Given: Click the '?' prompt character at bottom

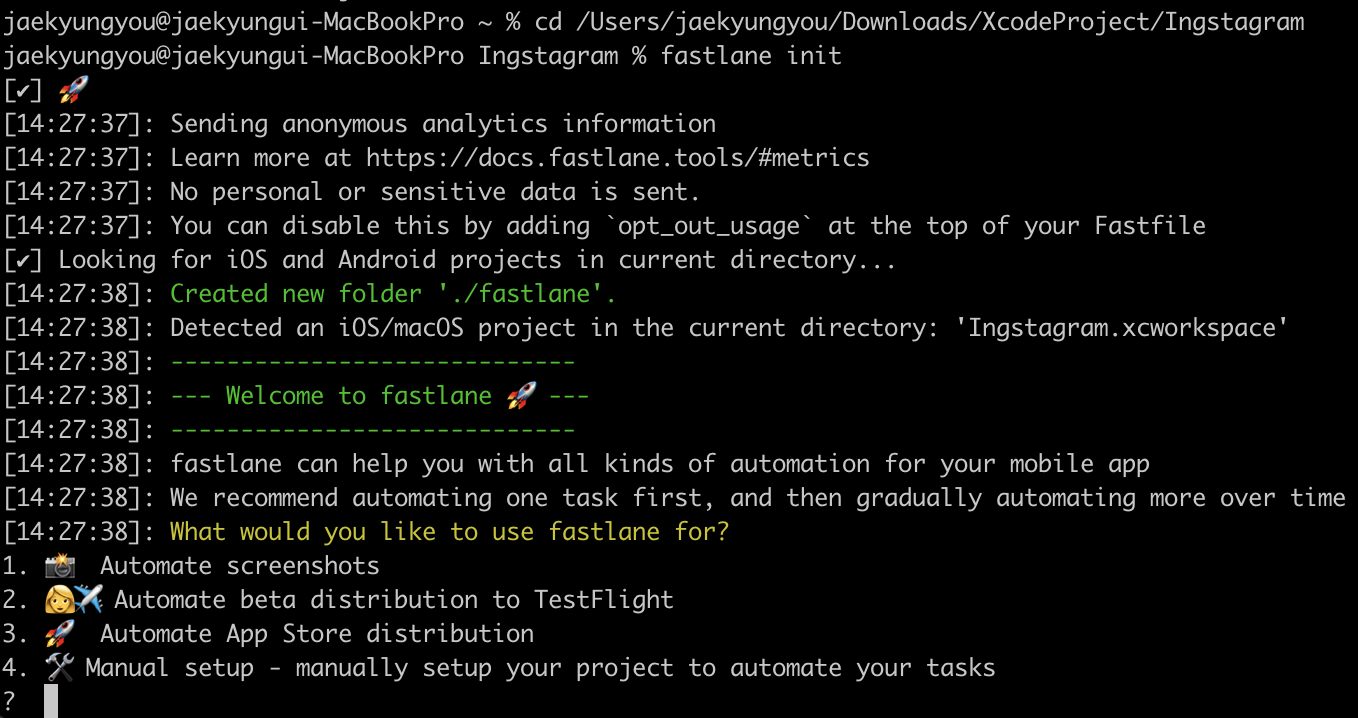Looking at the screenshot, I should (x=9, y=702).
